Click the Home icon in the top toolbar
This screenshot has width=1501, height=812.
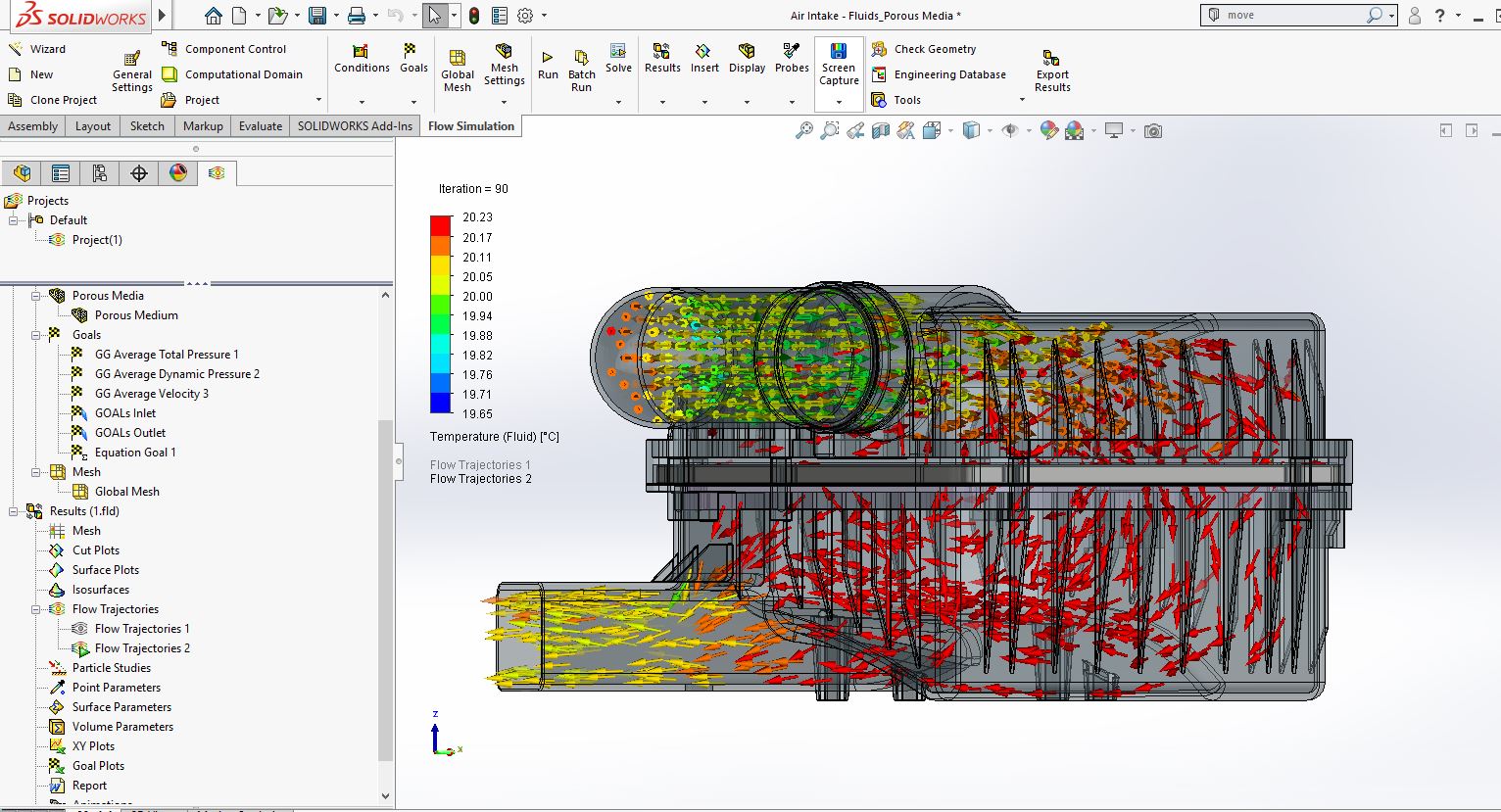point(214,16)
